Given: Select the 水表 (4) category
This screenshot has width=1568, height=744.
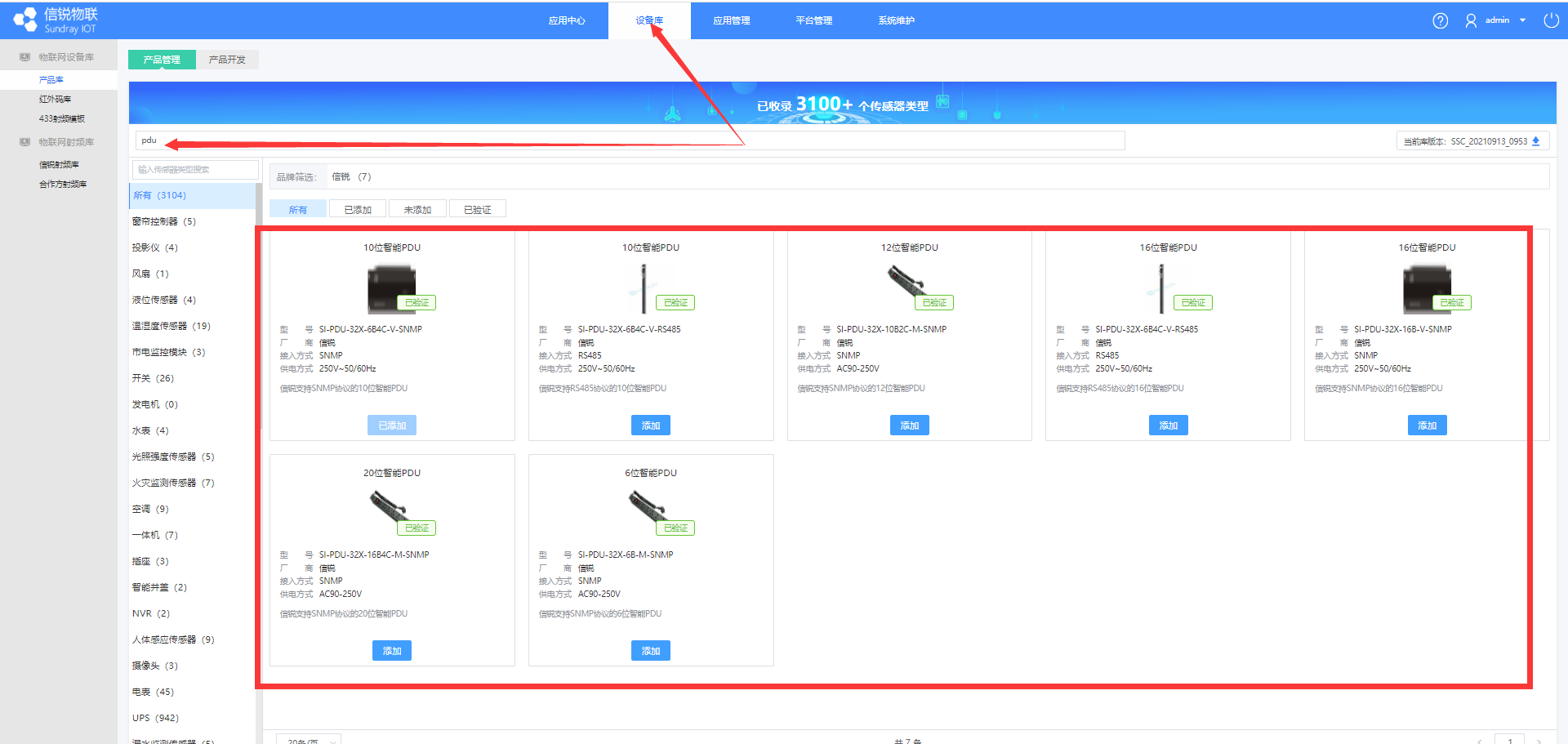Looking at the screenshot, I should pos(192,431).
